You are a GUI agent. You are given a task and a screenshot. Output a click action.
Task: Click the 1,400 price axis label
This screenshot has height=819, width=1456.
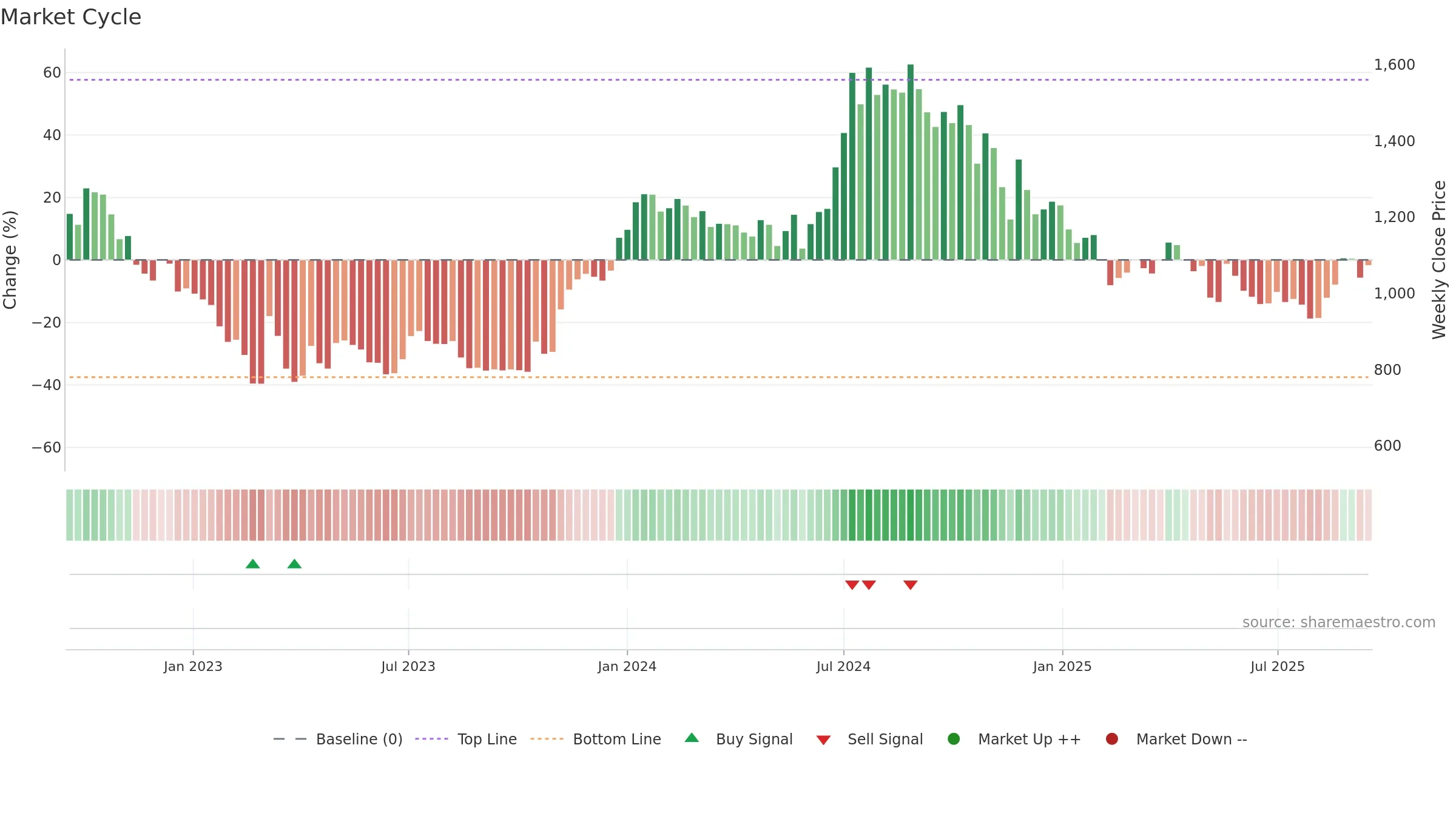pyautogui.click(x=1394, y=141)
